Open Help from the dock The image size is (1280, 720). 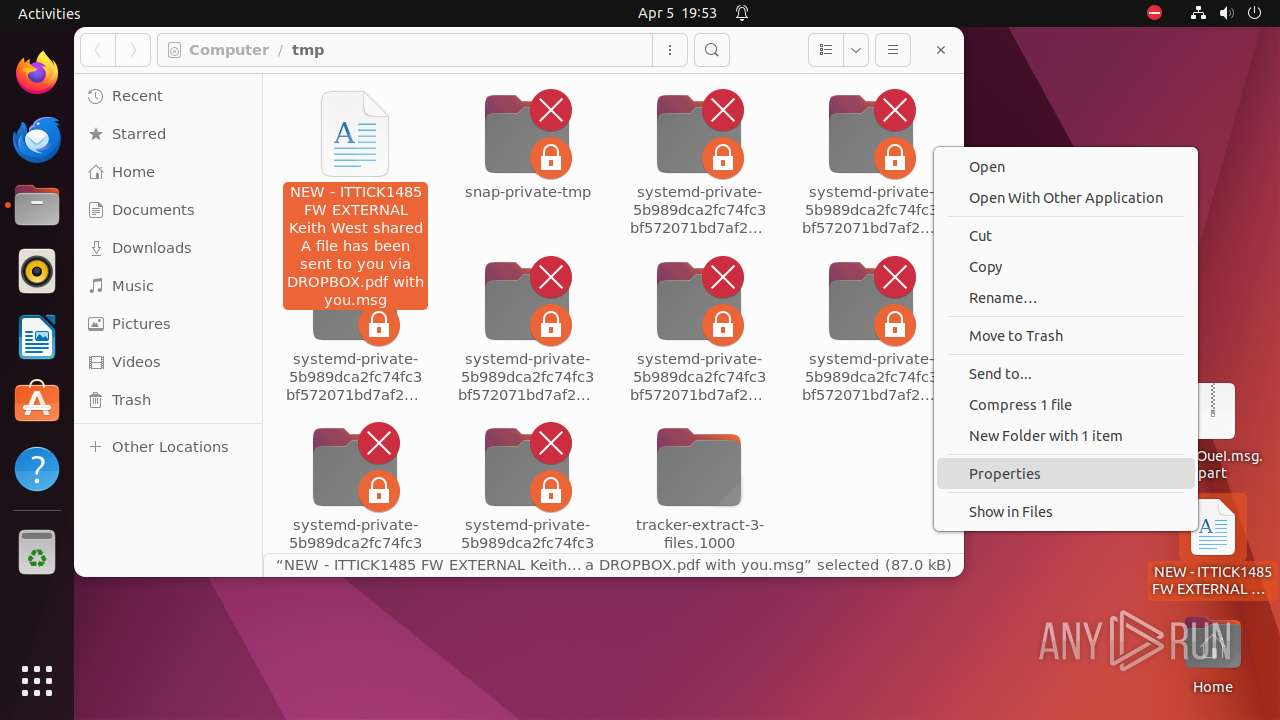pos(37,469)
